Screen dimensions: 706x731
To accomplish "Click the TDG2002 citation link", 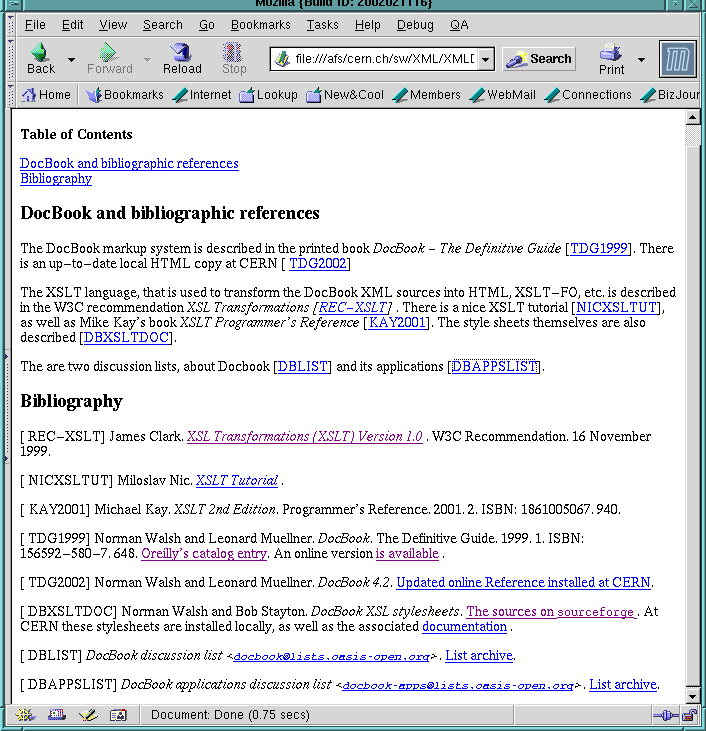I will [318, 264].
